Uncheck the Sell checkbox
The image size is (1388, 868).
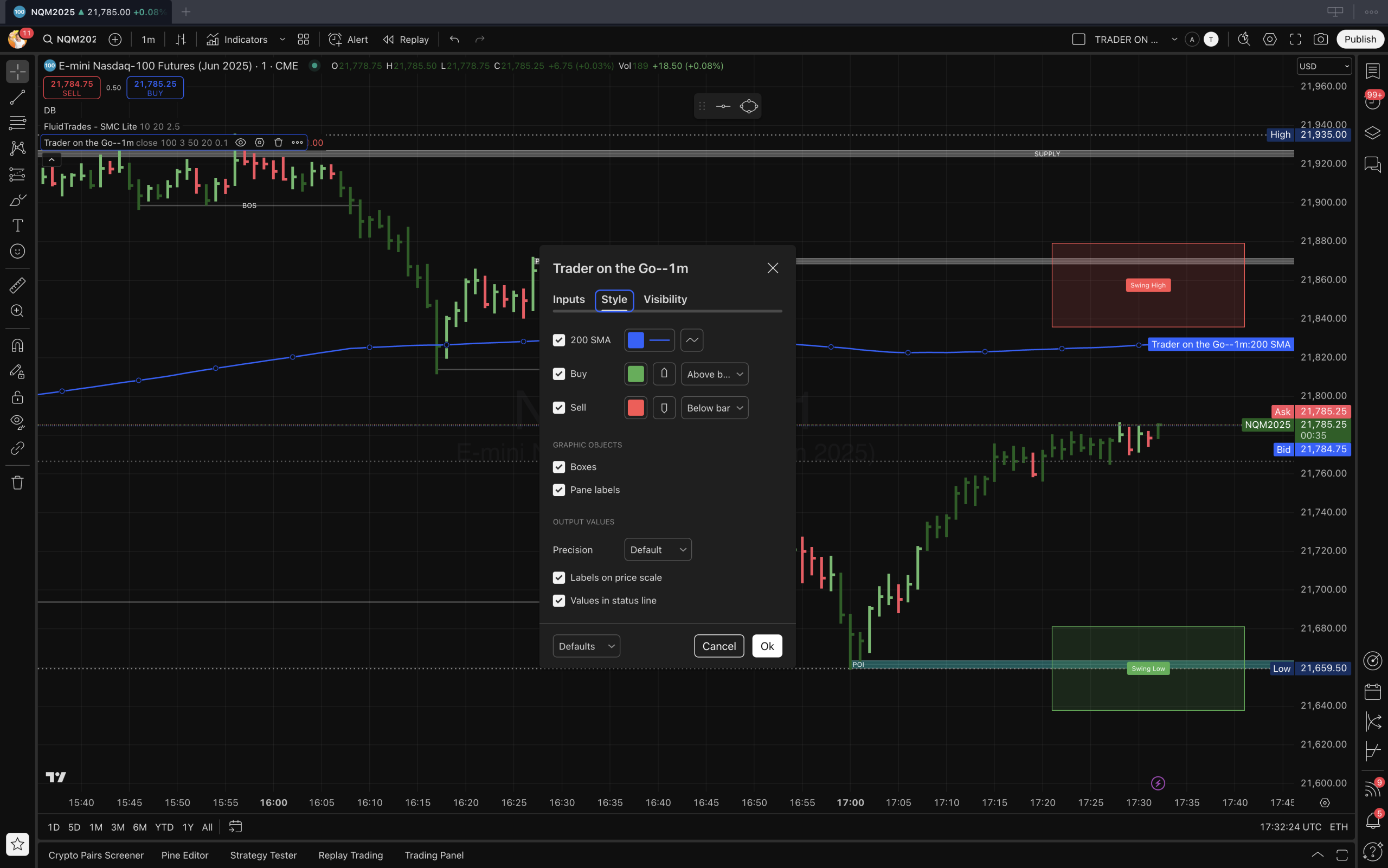pyautogui.click(x=558, y=408)
